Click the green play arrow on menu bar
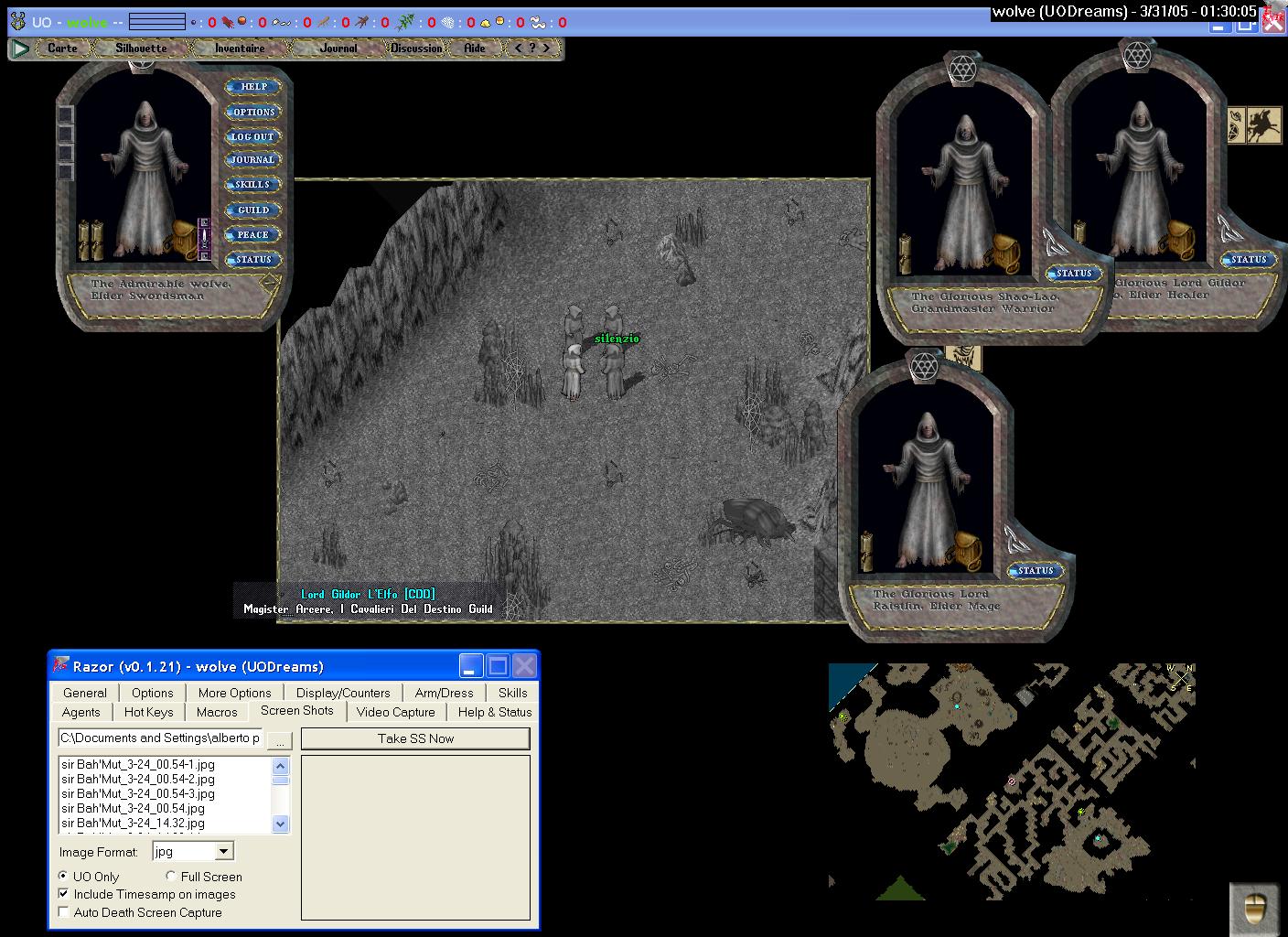The height and width of the screenshot is (937, 1288). click(20, 48)
